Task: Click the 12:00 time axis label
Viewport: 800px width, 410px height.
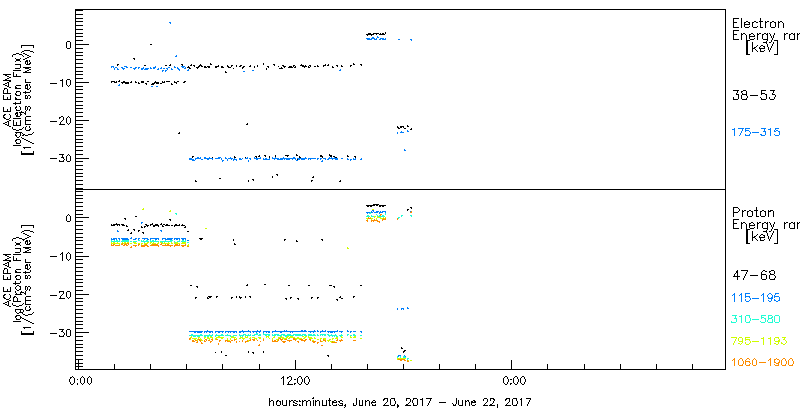Action: tap(295, 380)
